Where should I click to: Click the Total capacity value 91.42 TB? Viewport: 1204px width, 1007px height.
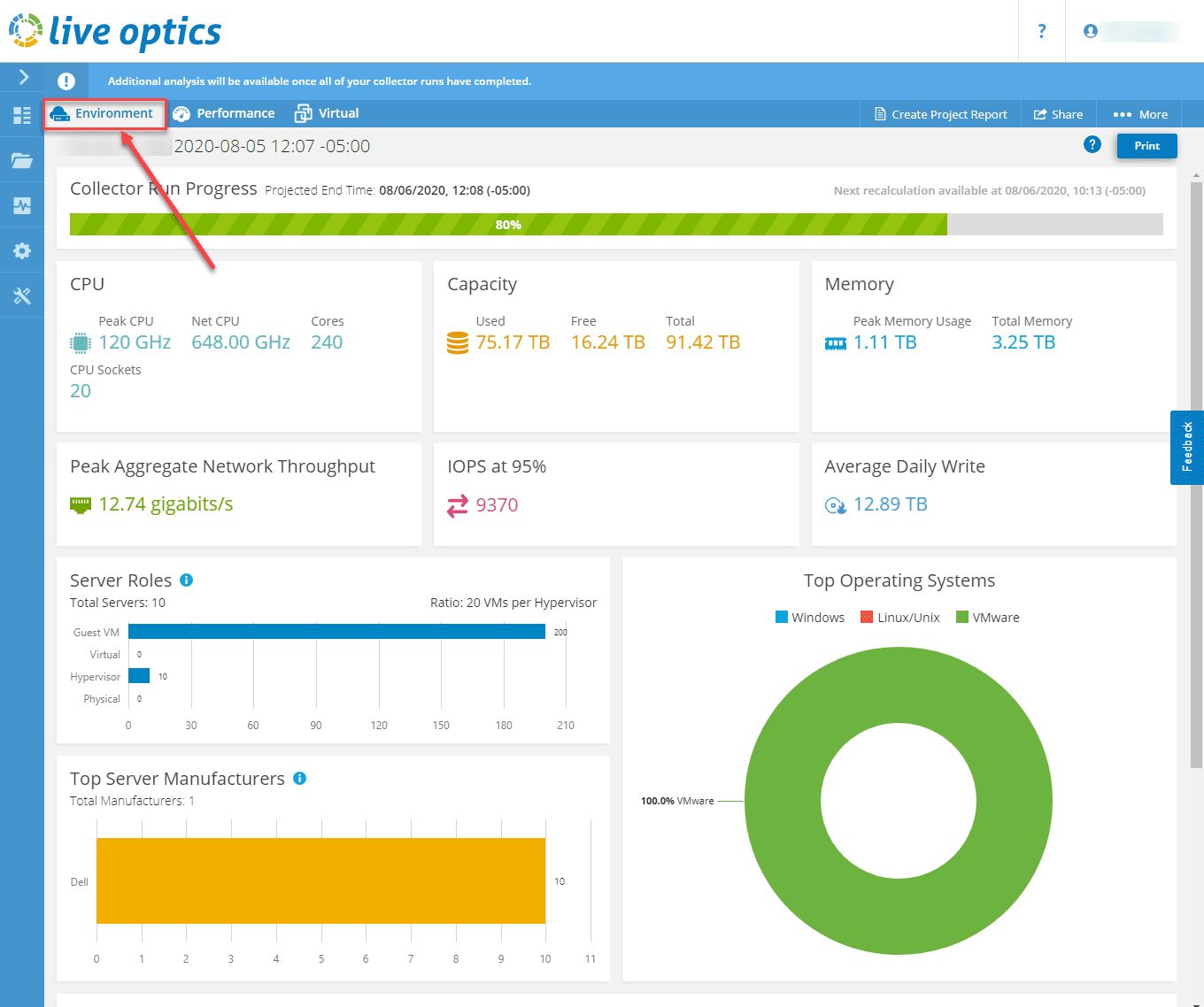pyautogui.click(x=703, y=342)
